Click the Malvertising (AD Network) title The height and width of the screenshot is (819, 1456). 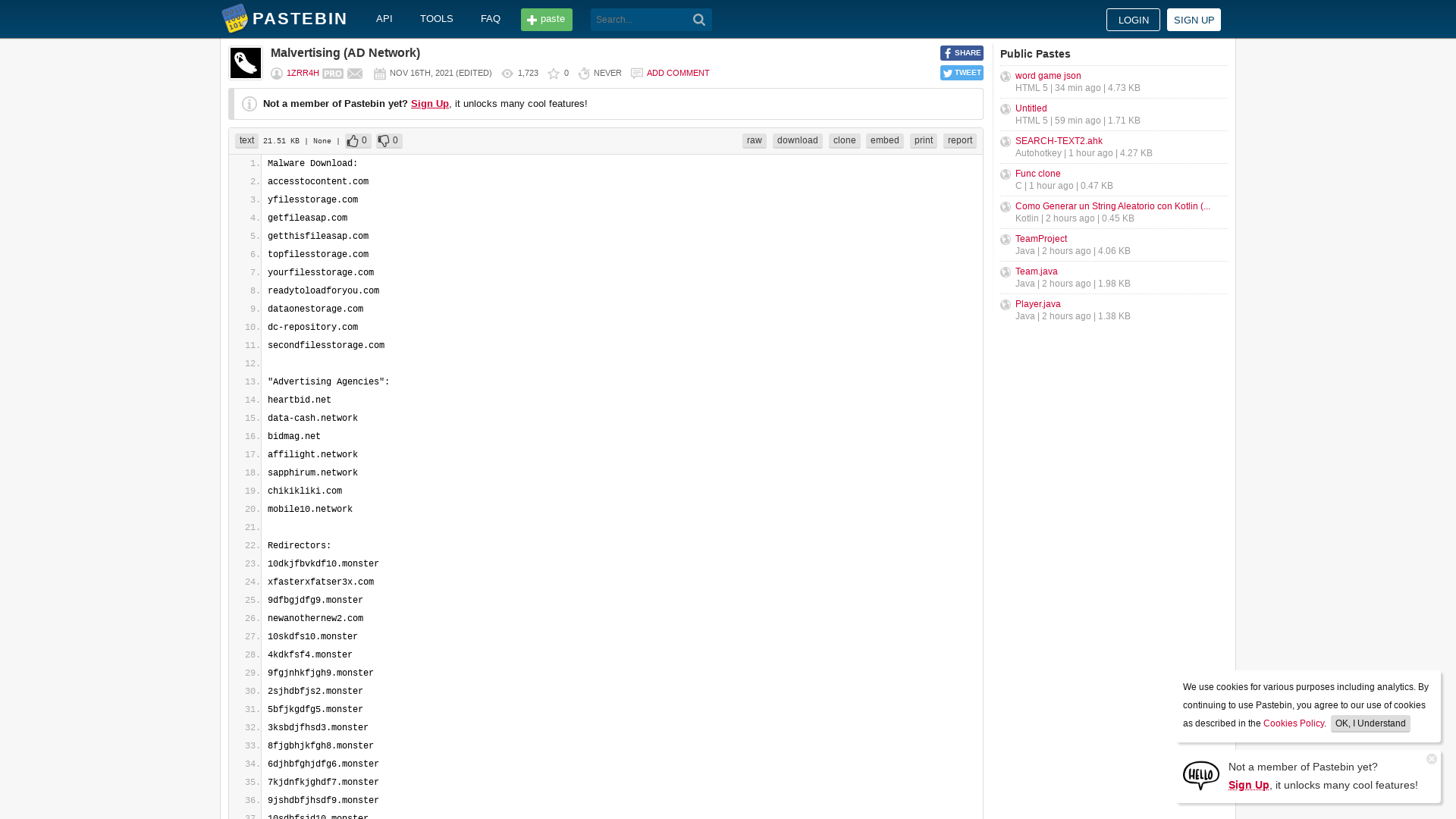345,53
